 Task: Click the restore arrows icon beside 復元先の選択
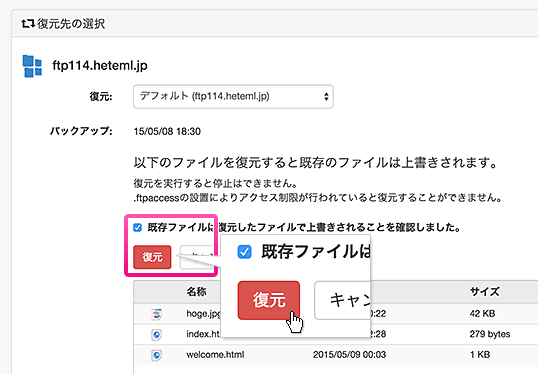(x=28, y=24)
